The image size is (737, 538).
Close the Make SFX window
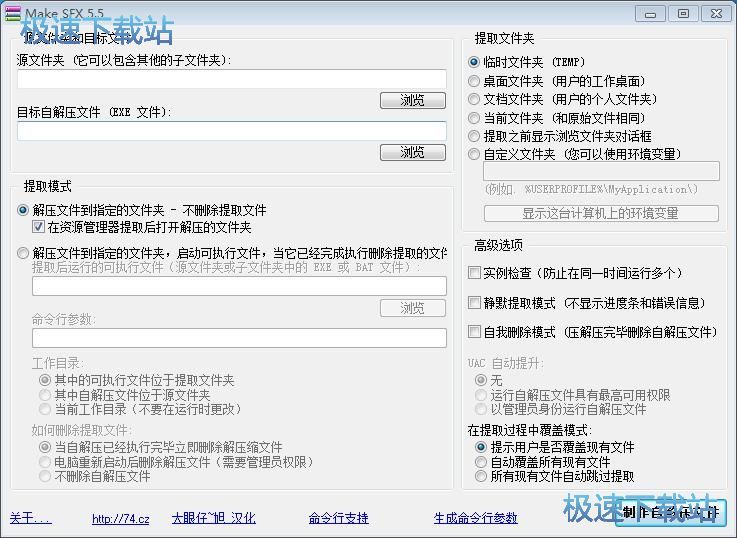[x=716, y=14]
